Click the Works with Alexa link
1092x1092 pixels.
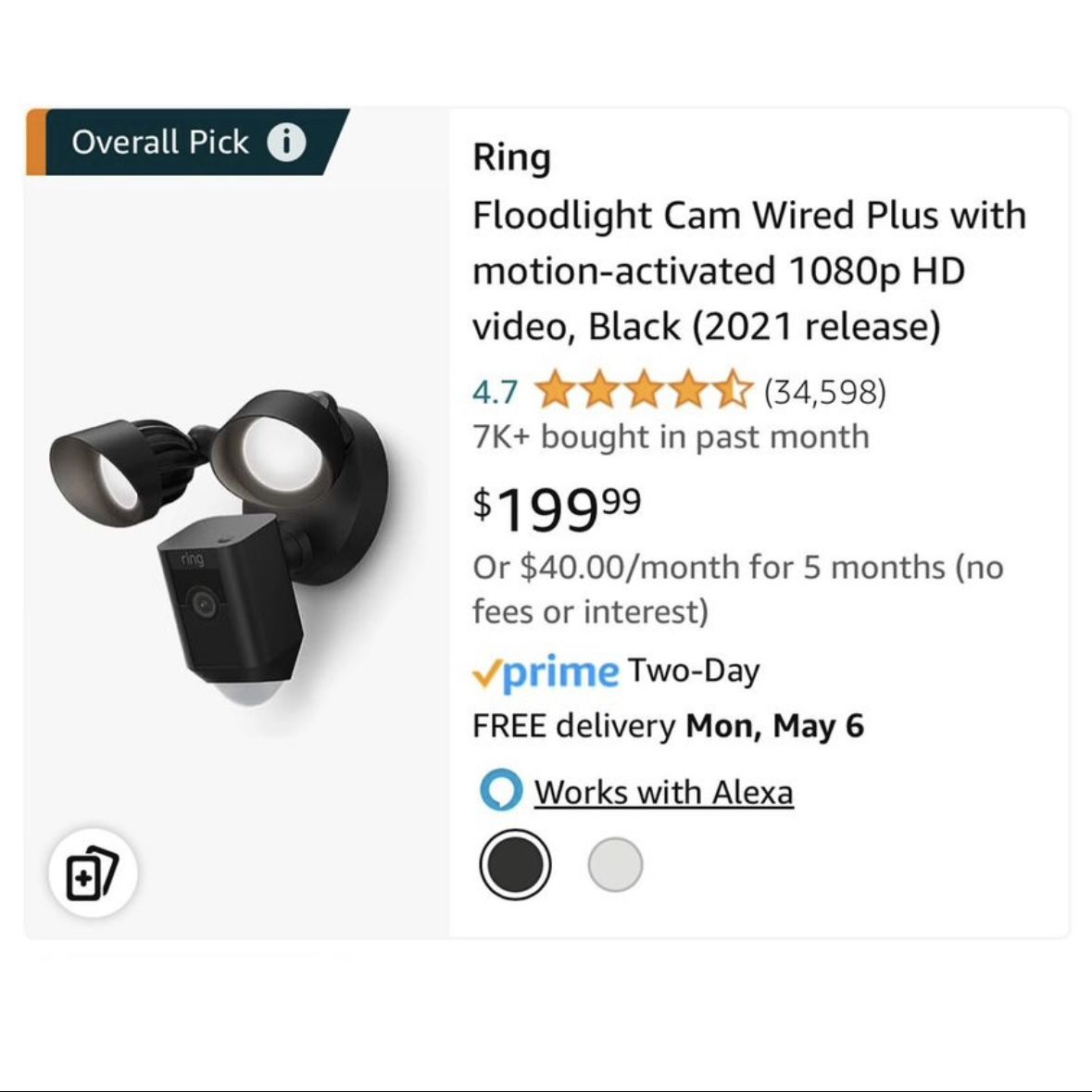[665, 792]
